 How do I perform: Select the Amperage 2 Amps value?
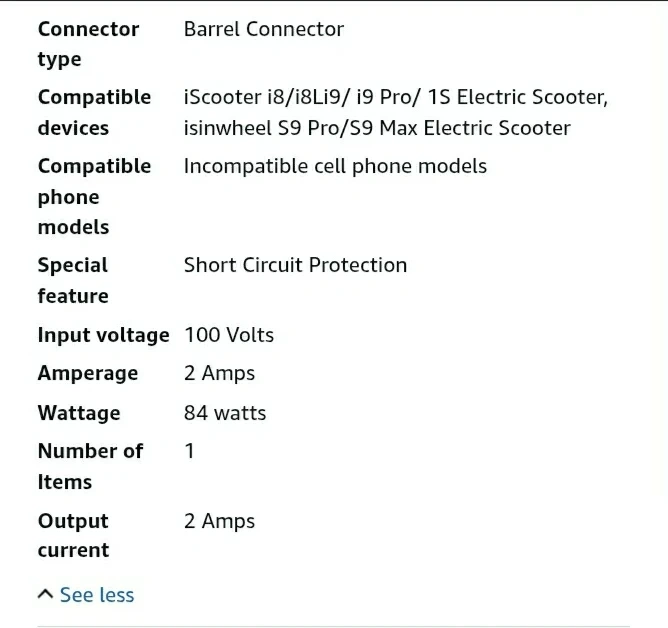click(x=219, y=373)
